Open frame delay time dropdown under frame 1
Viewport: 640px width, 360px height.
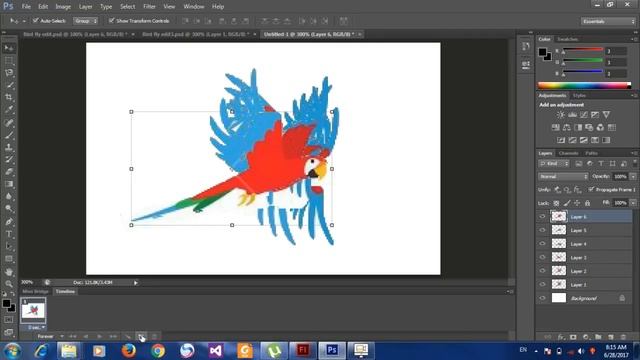36,327
